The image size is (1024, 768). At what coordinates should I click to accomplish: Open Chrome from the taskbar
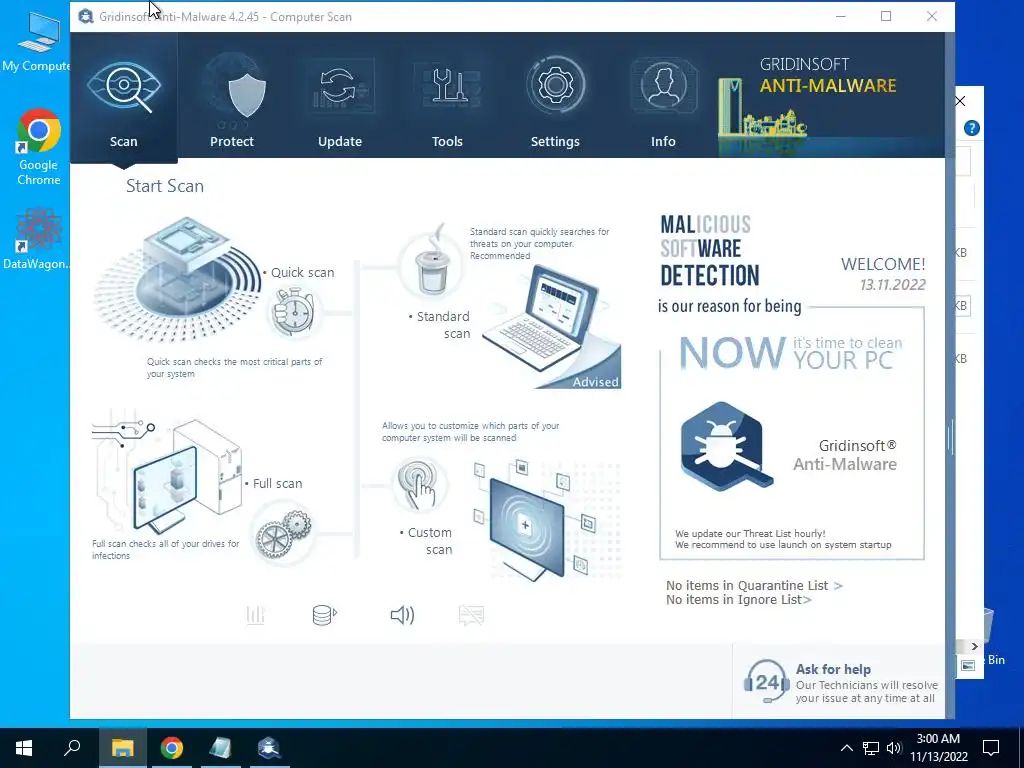click(172, 748)
